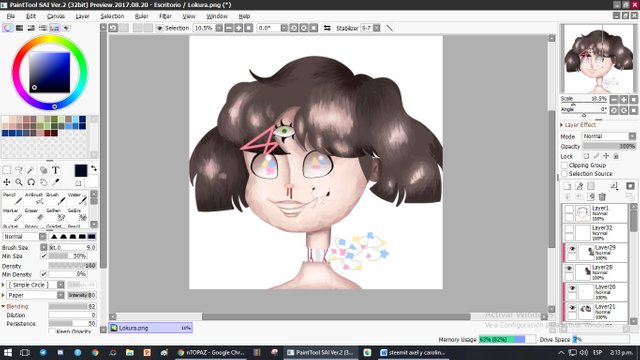Select the Lasso tool

tap(19, 170)
